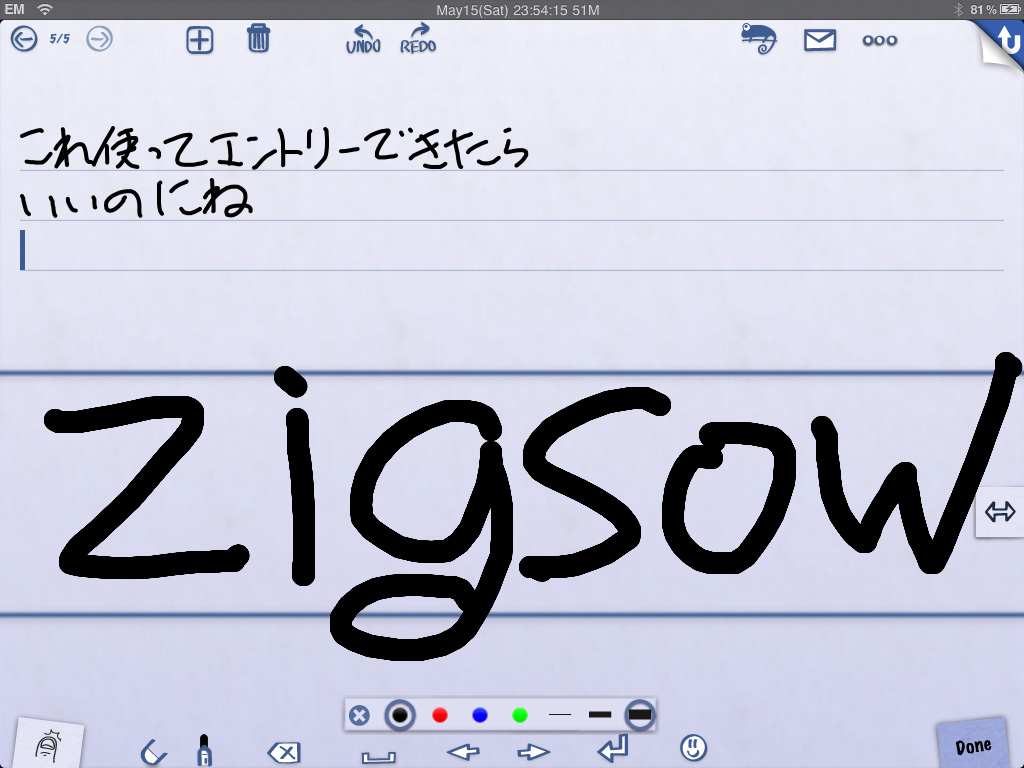Tap the battery status indicator
1024x768 pixels.
tap(1009, 10)
